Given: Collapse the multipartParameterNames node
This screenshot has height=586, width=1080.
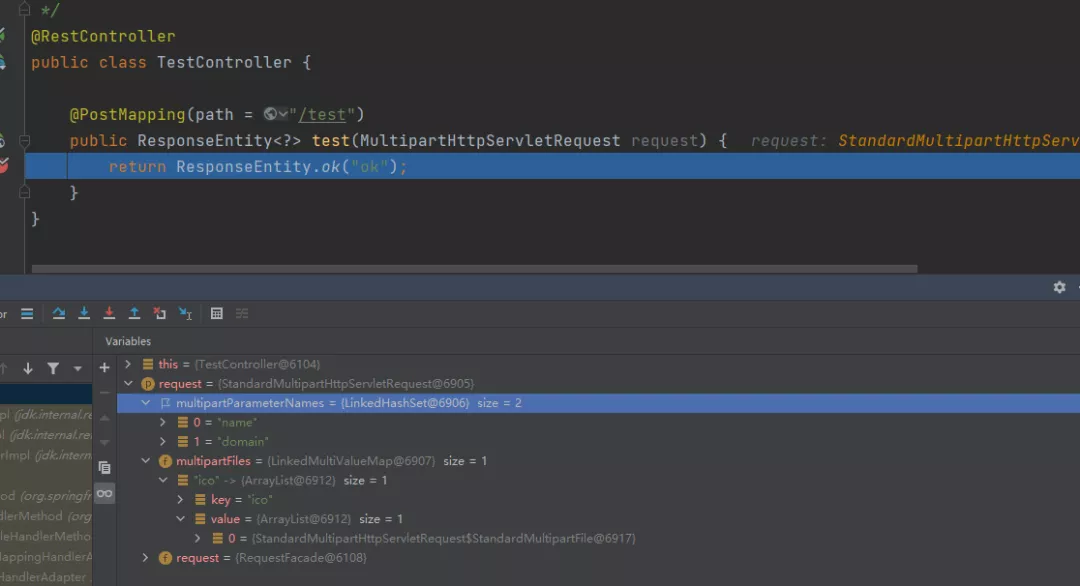Looking at the screenshot, I should tap(146, 402).
